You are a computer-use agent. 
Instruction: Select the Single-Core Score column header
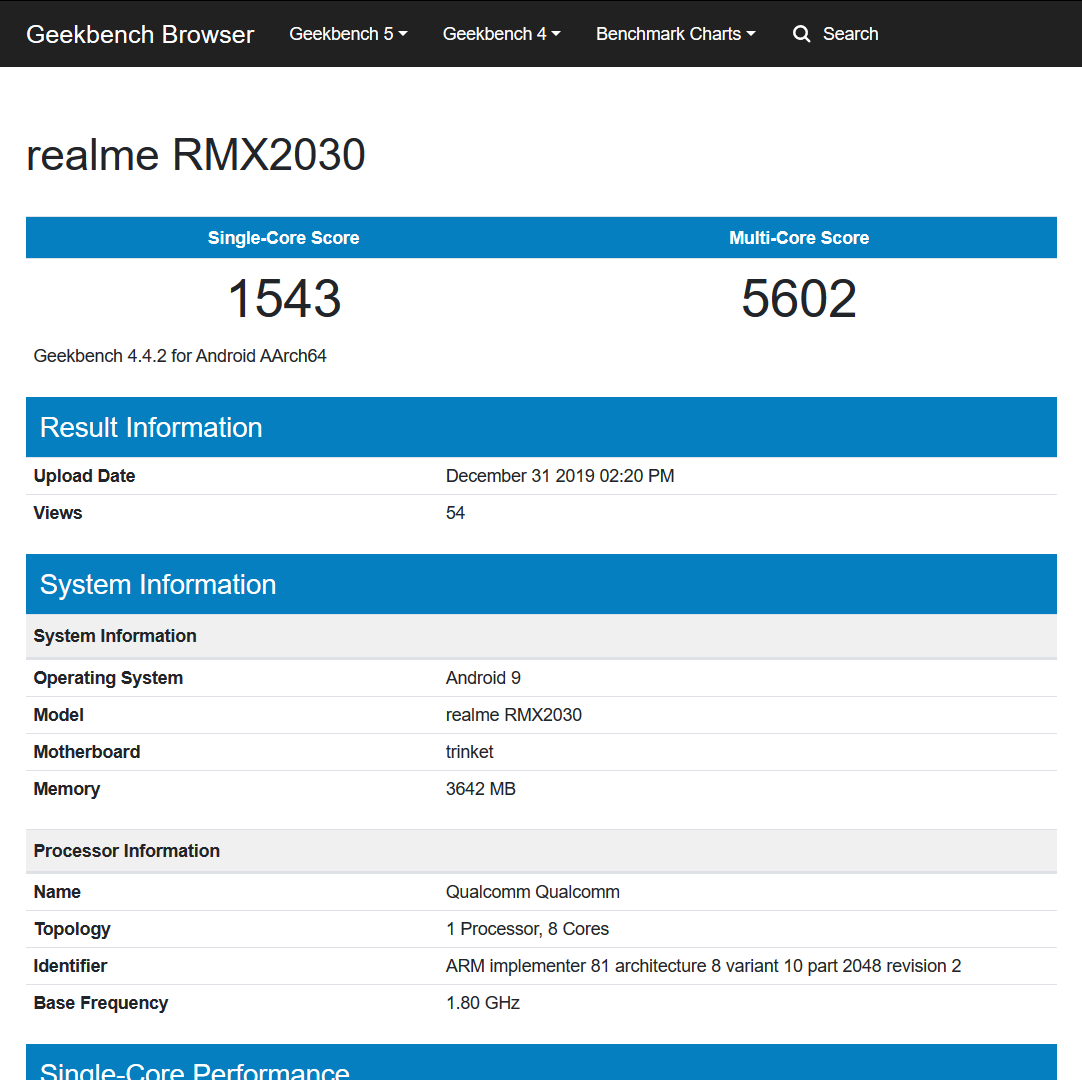tap(283, 238)
